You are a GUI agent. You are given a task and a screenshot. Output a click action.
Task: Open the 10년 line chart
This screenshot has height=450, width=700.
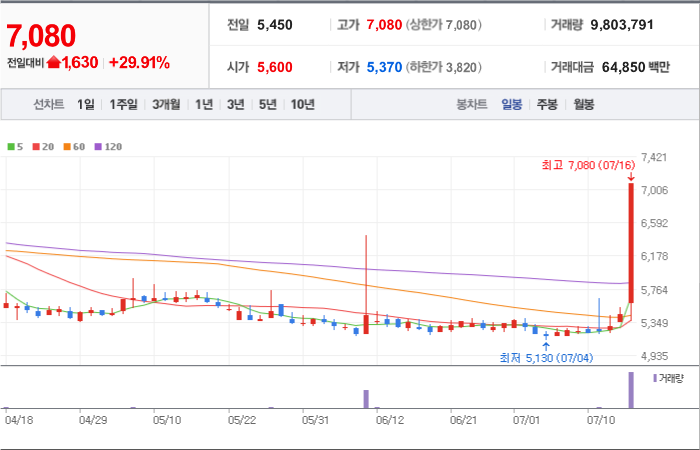point(303,104)
